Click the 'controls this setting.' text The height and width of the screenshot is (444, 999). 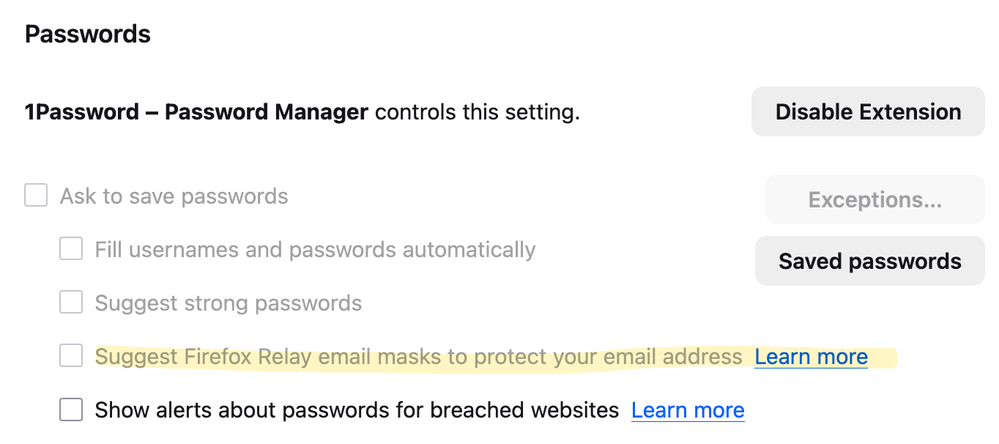click(x=477, y=112)
